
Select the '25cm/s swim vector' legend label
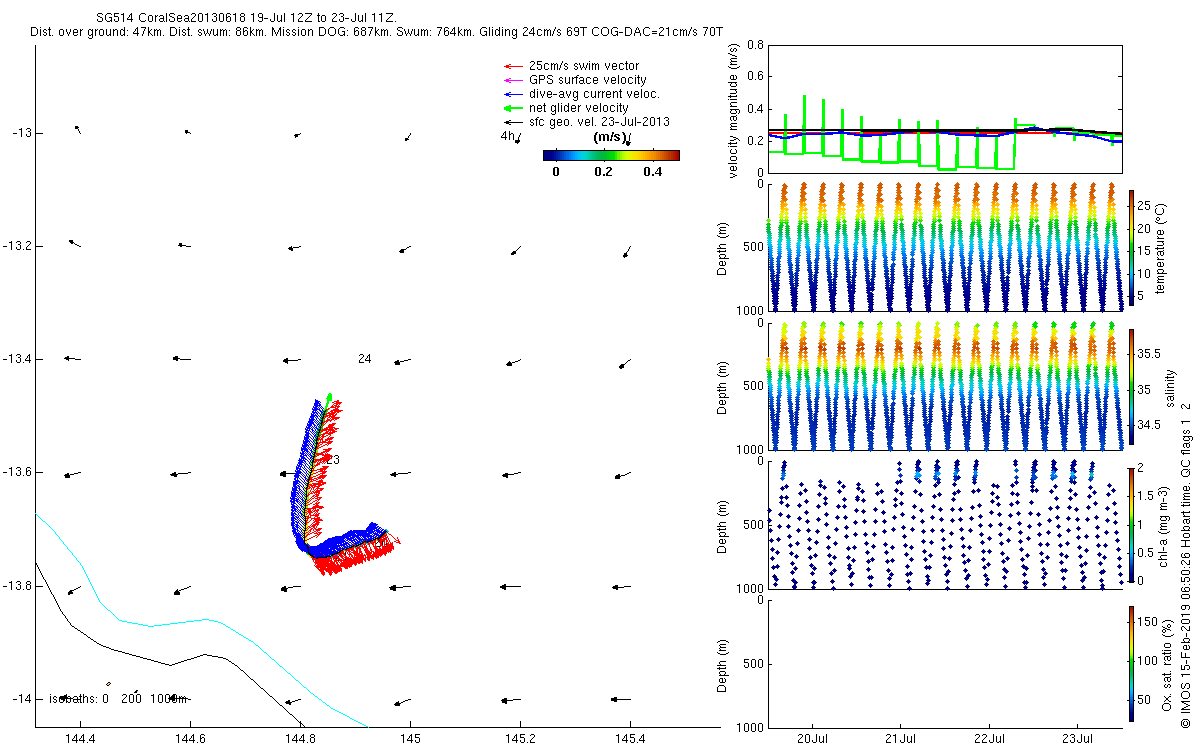click(x=583, y=66)
